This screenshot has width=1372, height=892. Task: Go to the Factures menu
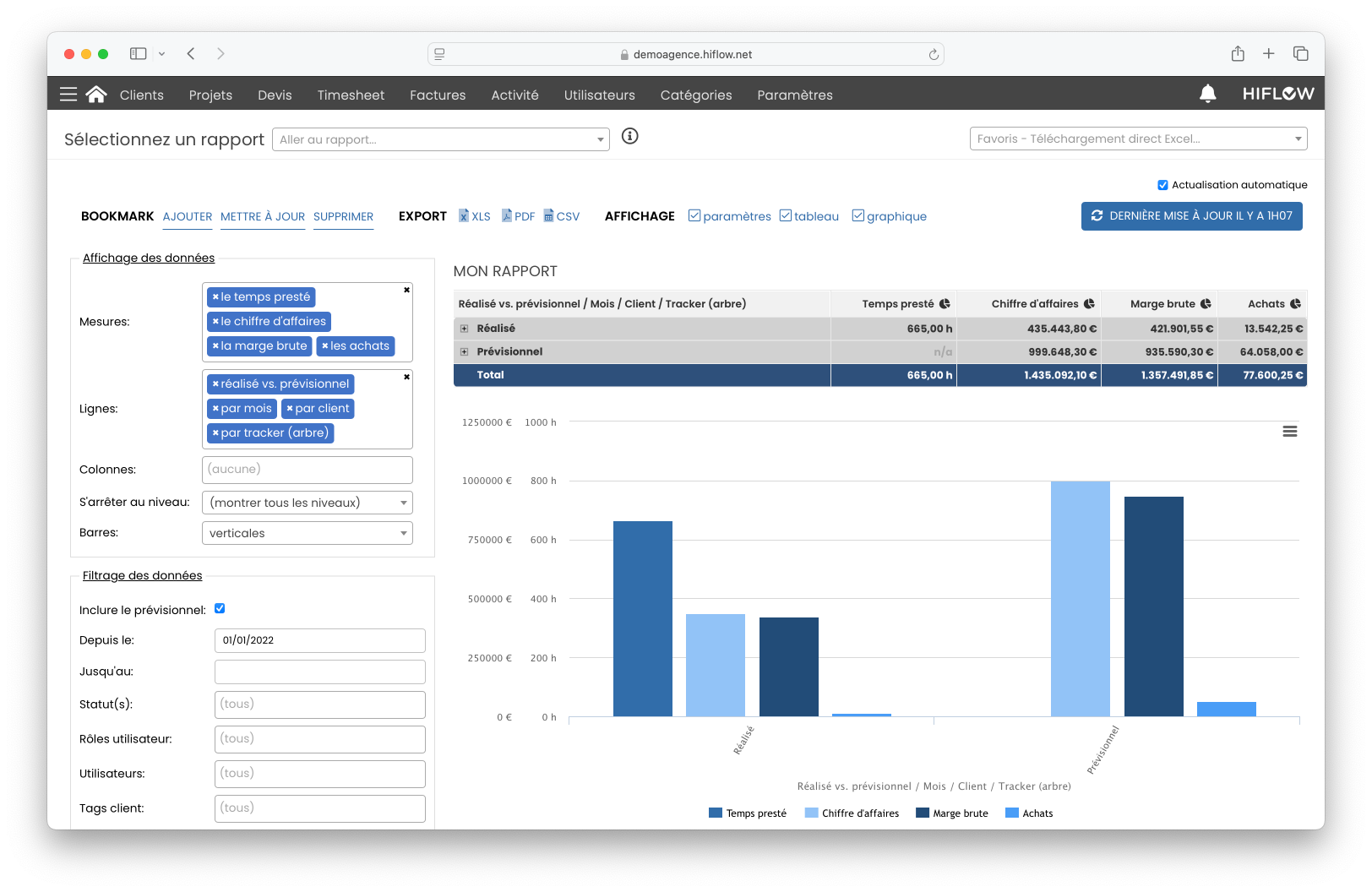pos(438,95)
